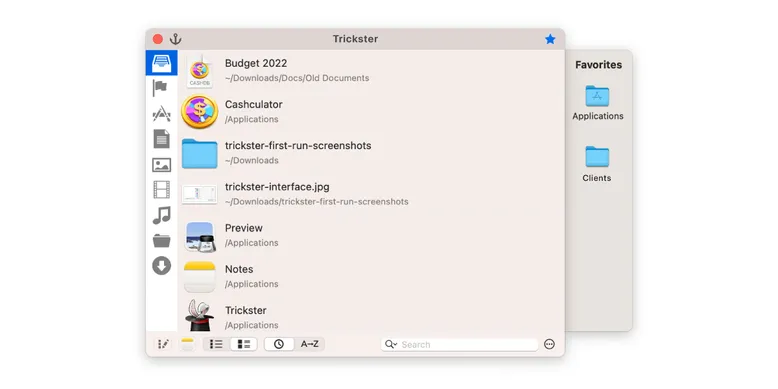778x389 pixels.
Task: Toggle the blue Favorites star icon
Action: coord(550,39)
